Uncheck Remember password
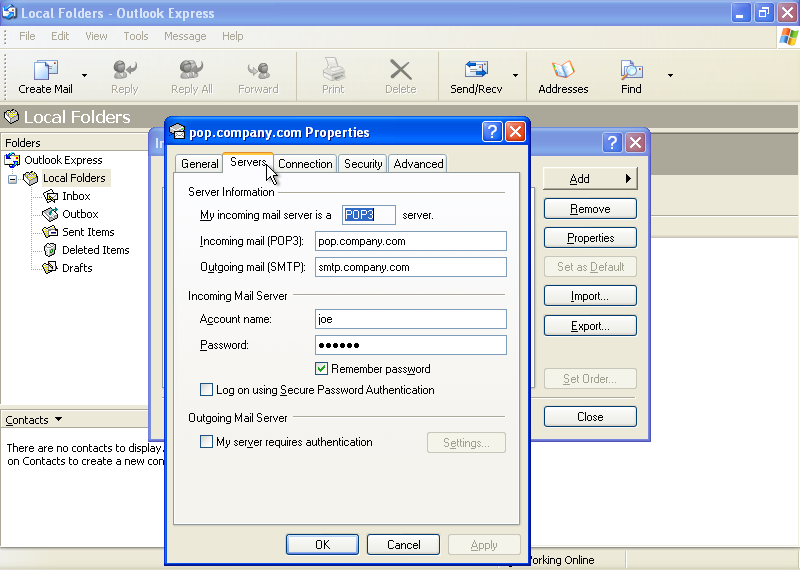The height and width of the screenshot is (570, 800). click(x=321, y=368)
